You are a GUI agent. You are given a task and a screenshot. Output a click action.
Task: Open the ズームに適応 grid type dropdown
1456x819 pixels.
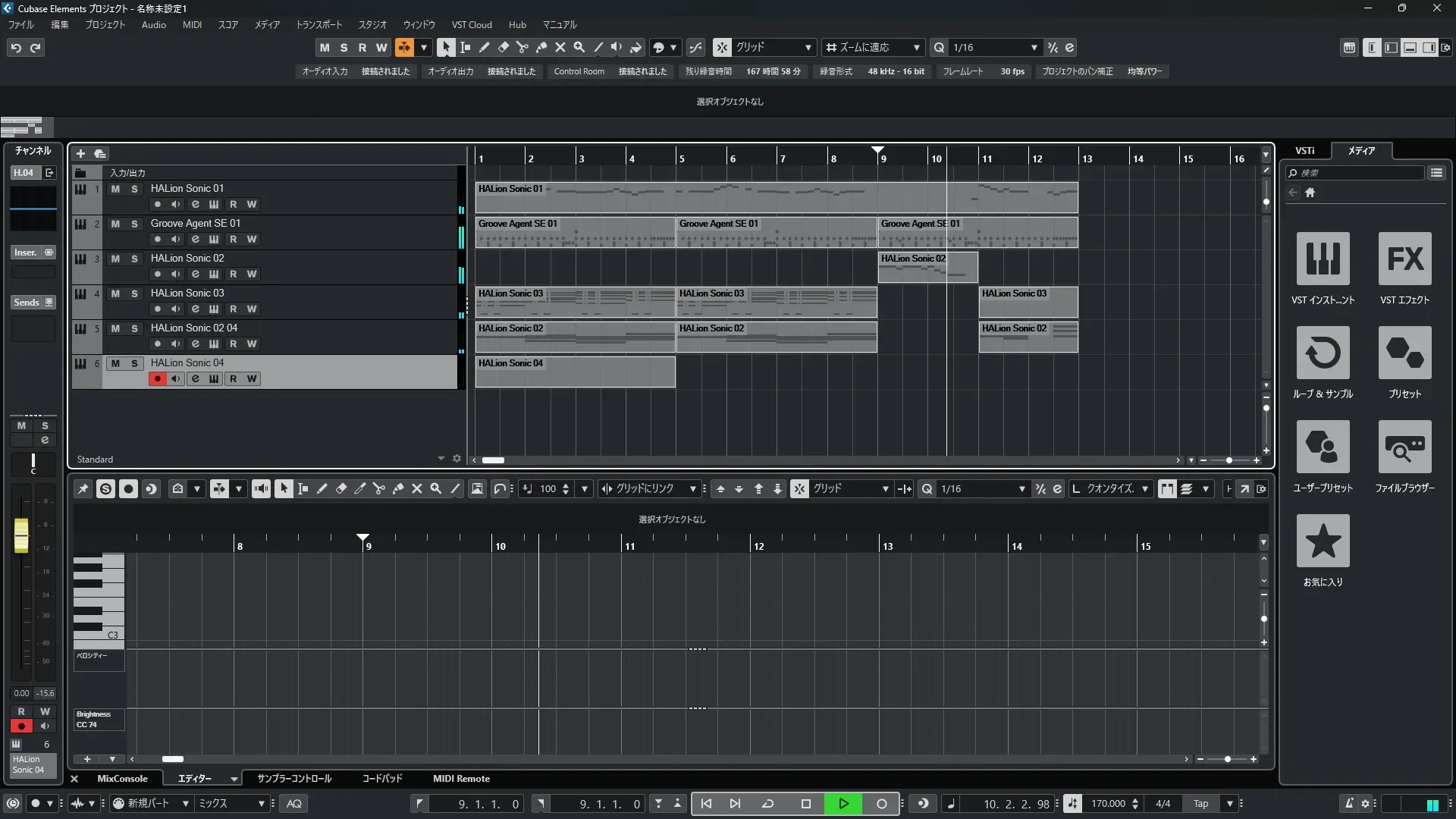click(x=916, y=47)
